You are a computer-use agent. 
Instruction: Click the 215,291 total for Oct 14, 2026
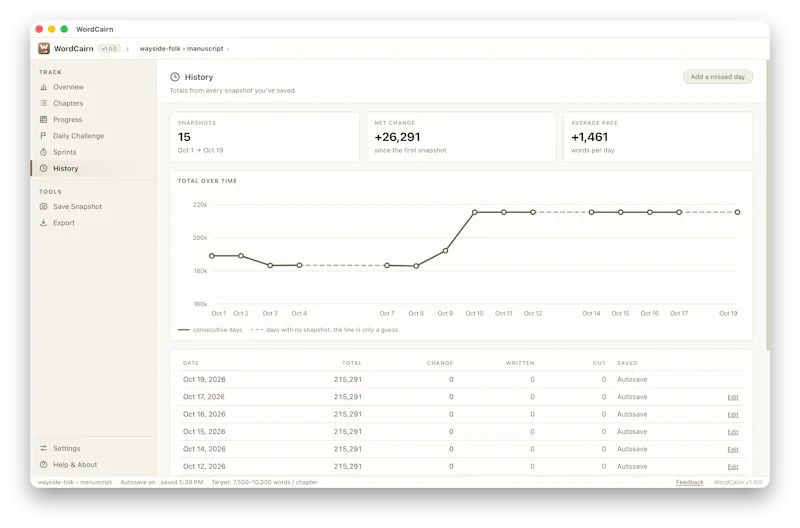click(348, 449)
